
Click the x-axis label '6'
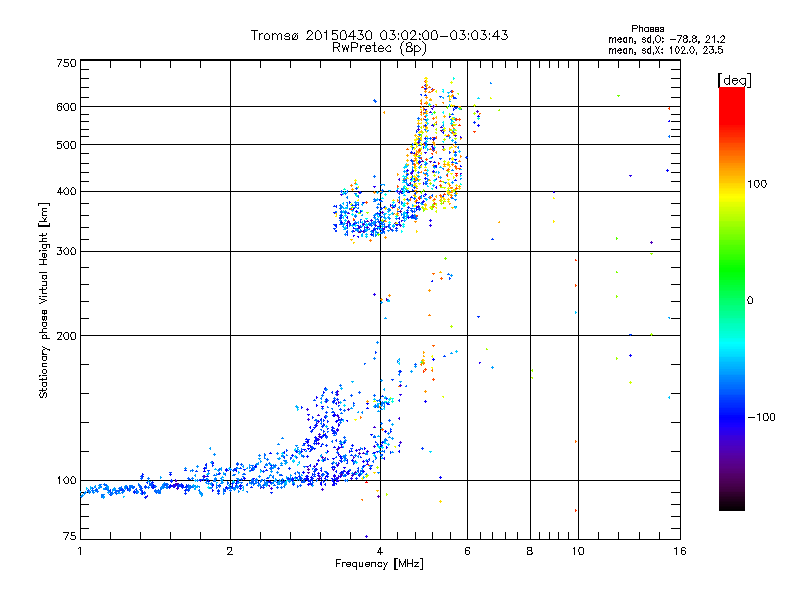467,551
